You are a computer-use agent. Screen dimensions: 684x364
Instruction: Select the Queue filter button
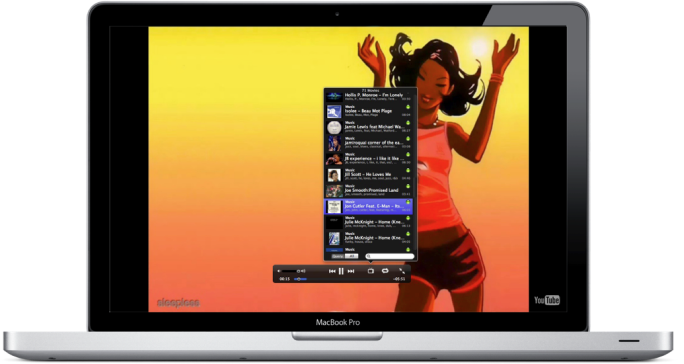click(x=338, y=256)
